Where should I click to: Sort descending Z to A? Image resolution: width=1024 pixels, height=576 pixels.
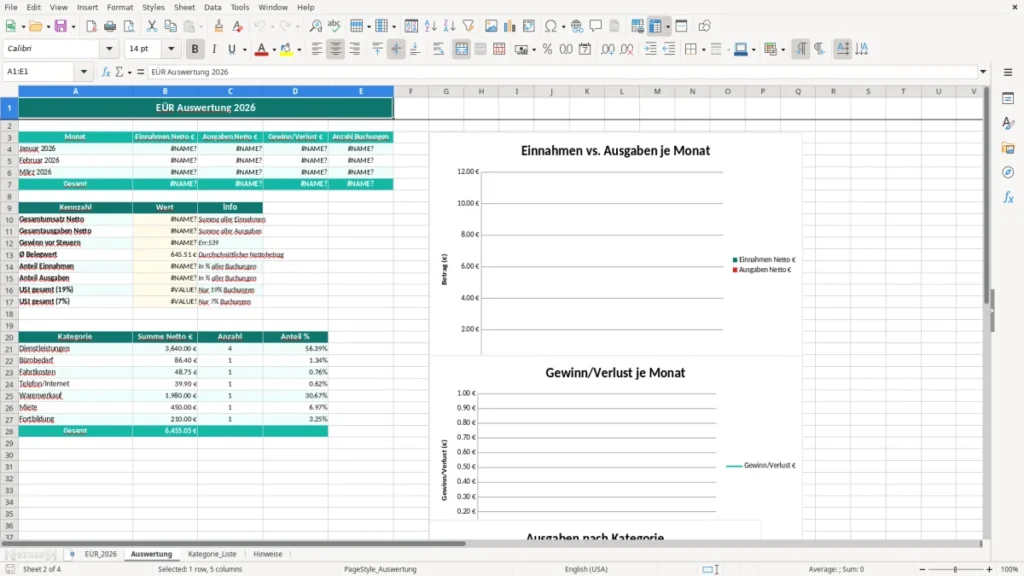[449, 26]
